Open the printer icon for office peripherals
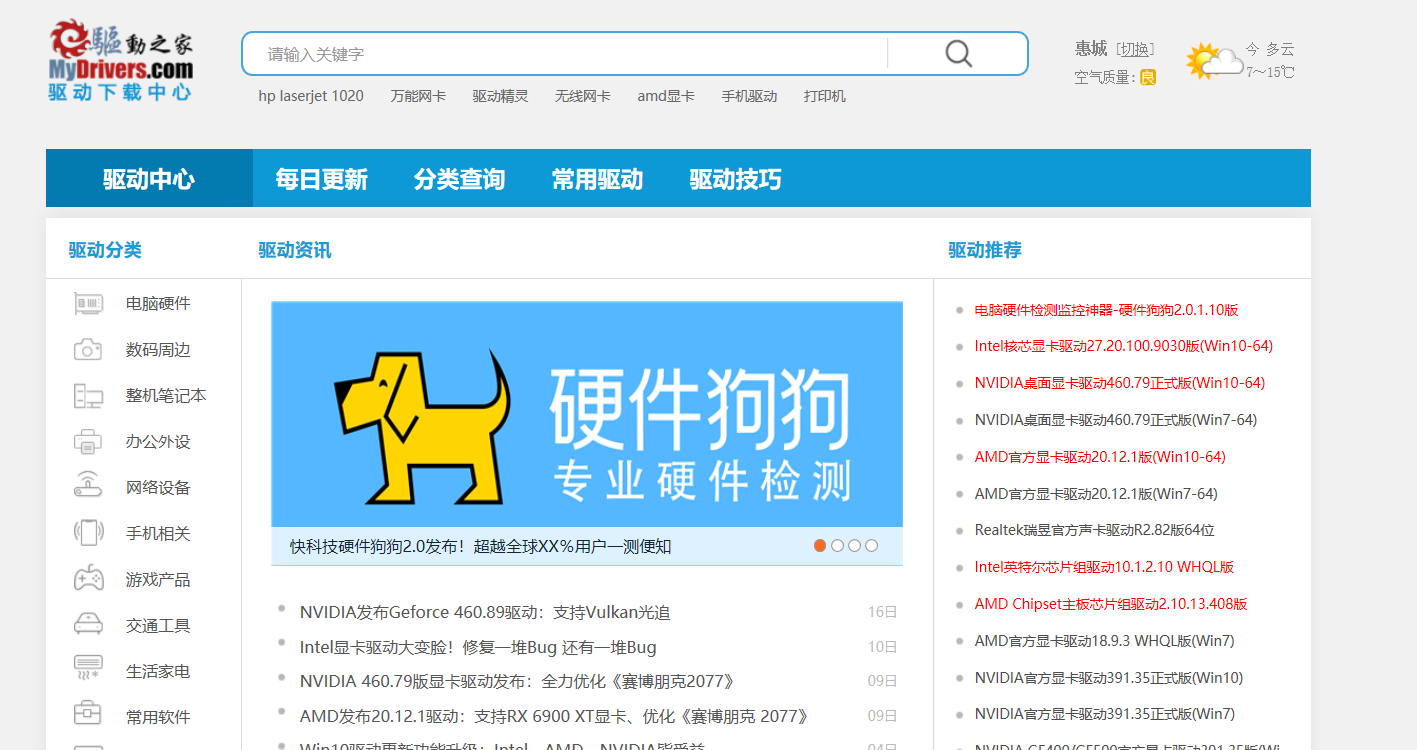The image size is (1417, 750). (x=88, y=442)
